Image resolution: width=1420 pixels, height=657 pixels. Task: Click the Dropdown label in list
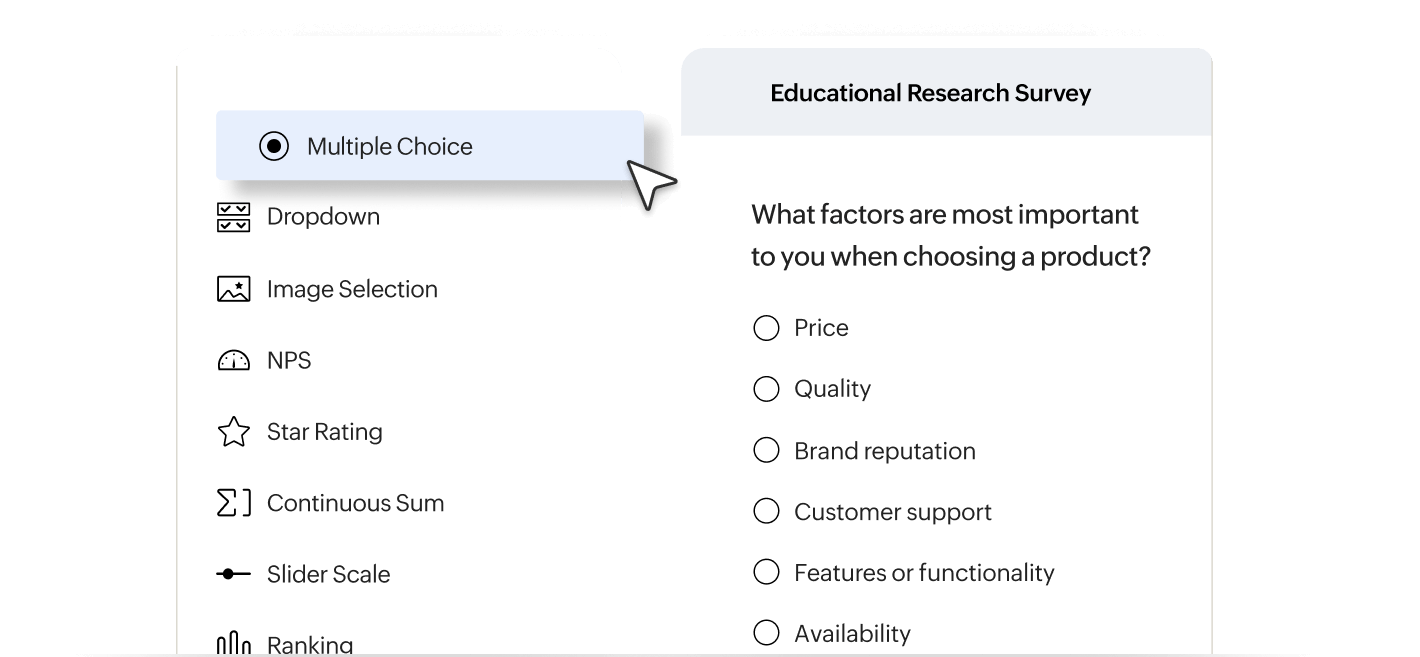pyautogui.click(x=323, y=217)
